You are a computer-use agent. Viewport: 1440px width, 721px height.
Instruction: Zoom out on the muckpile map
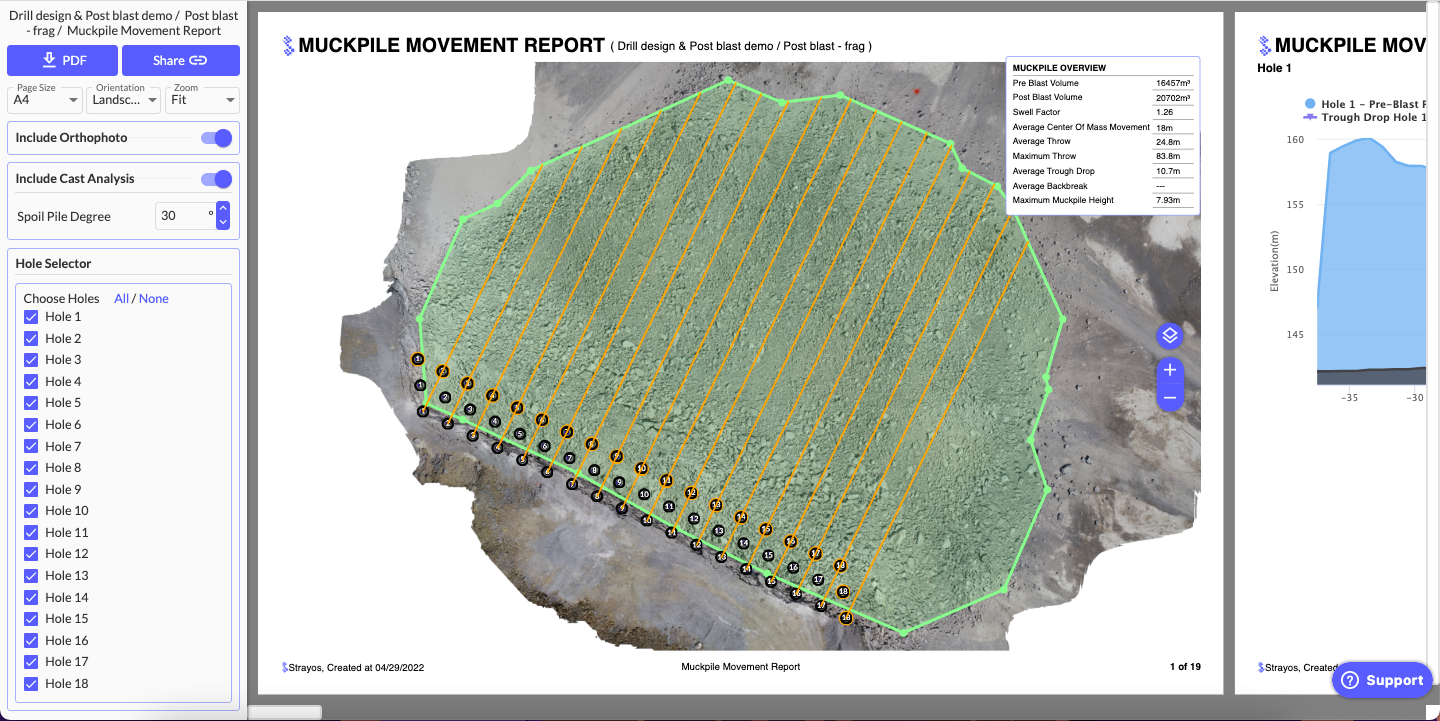[1170, 398]
